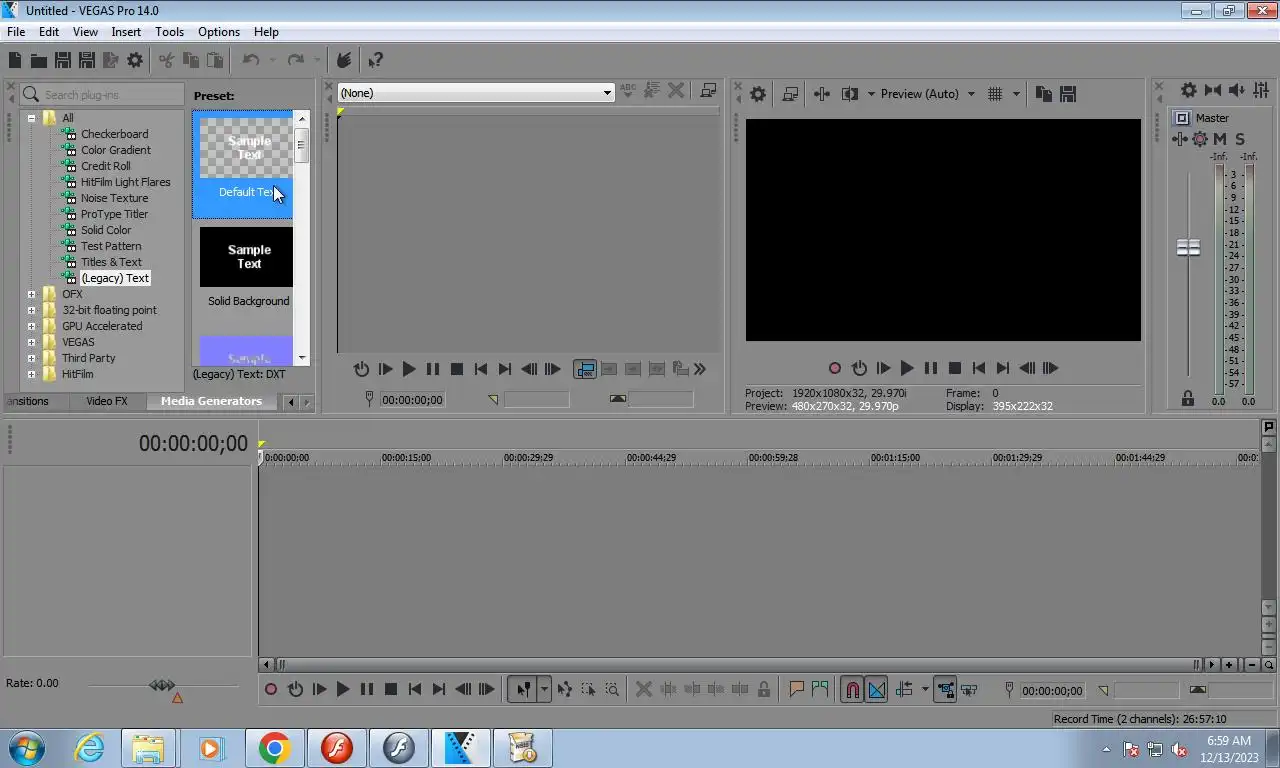Click the Master bus volume fader
The height and width of the screenshot is (768, 1280).
(1188, 247)
